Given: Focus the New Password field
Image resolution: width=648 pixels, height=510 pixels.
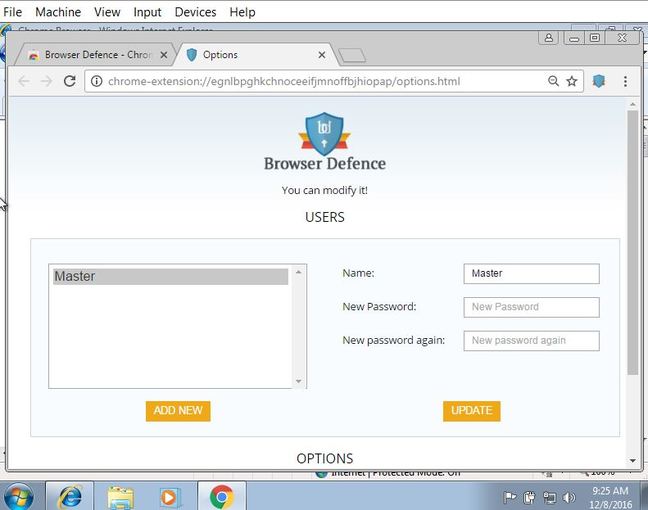Looking at the screenshot, I should [531, 307].
